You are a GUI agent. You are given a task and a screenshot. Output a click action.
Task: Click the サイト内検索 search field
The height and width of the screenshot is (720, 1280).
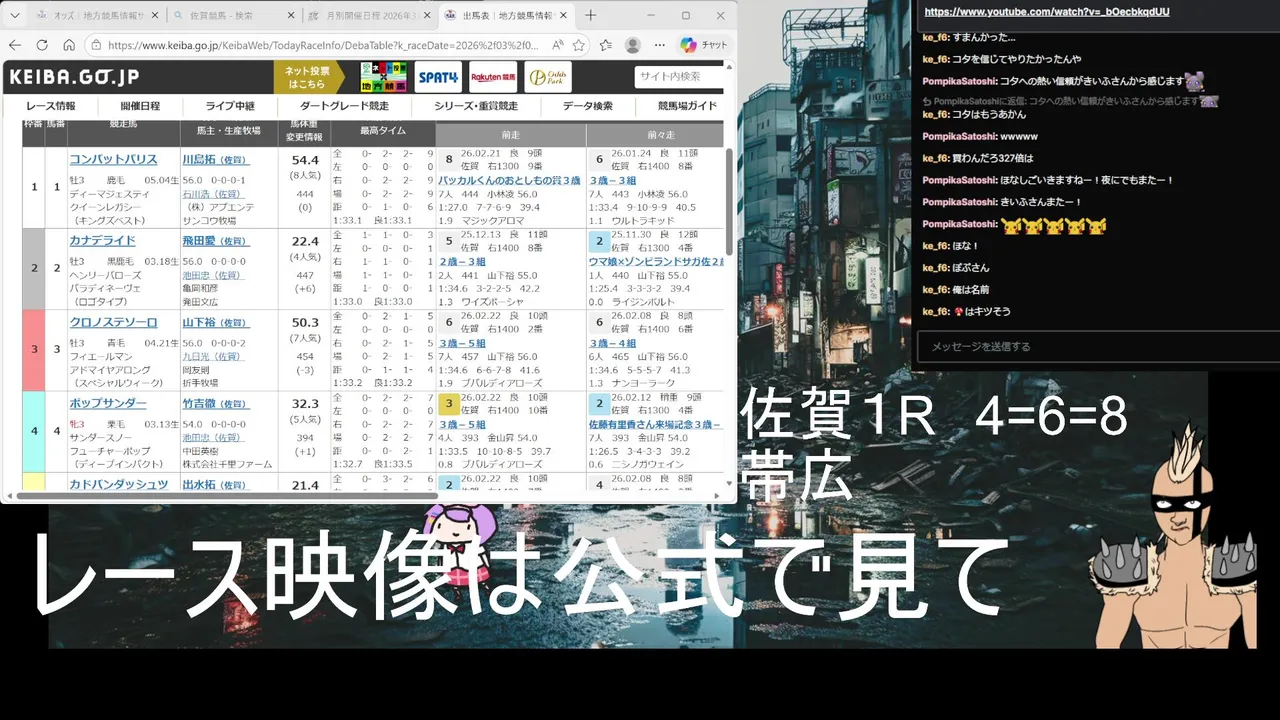coord(679,76)
